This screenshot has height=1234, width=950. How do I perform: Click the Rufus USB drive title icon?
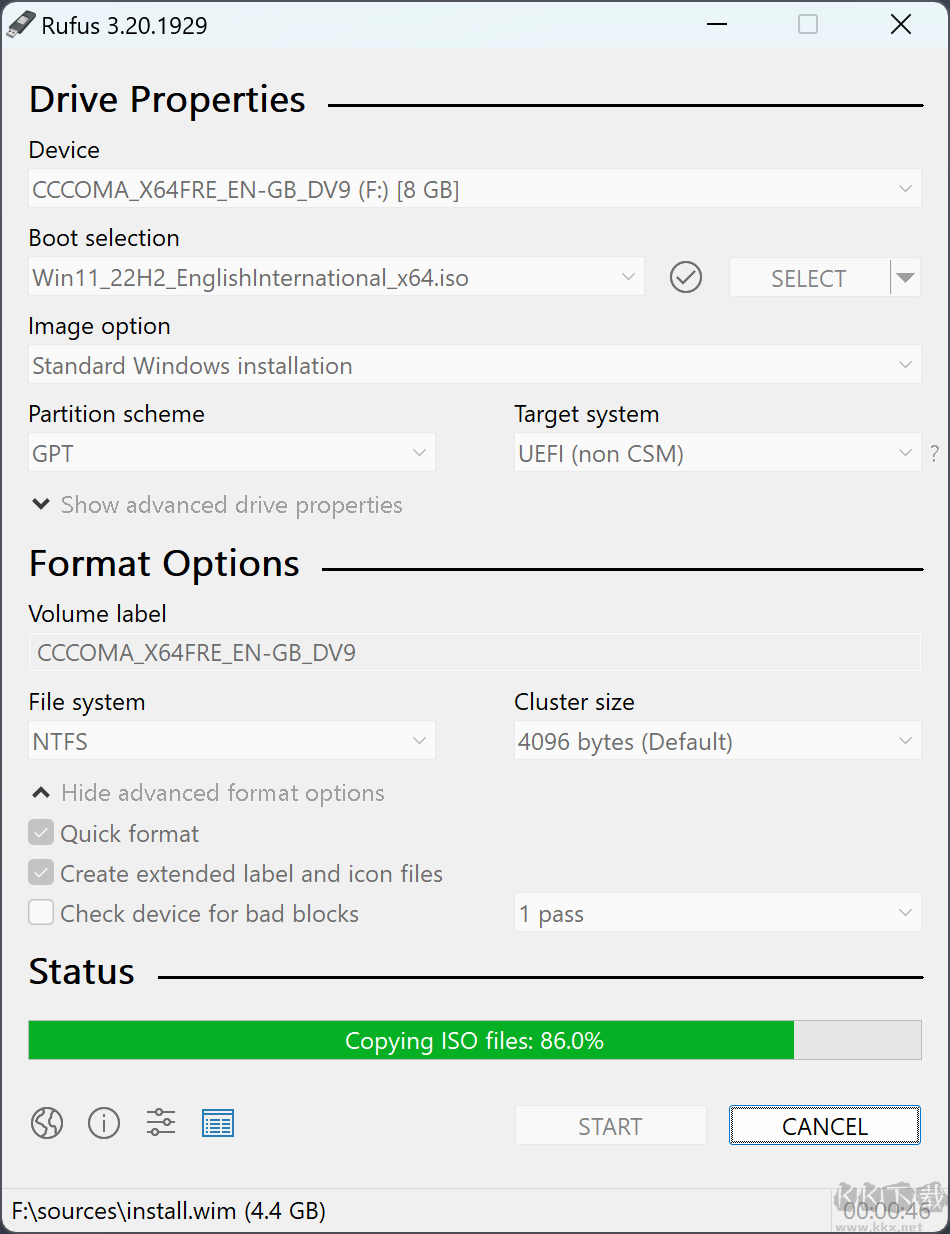20,25
